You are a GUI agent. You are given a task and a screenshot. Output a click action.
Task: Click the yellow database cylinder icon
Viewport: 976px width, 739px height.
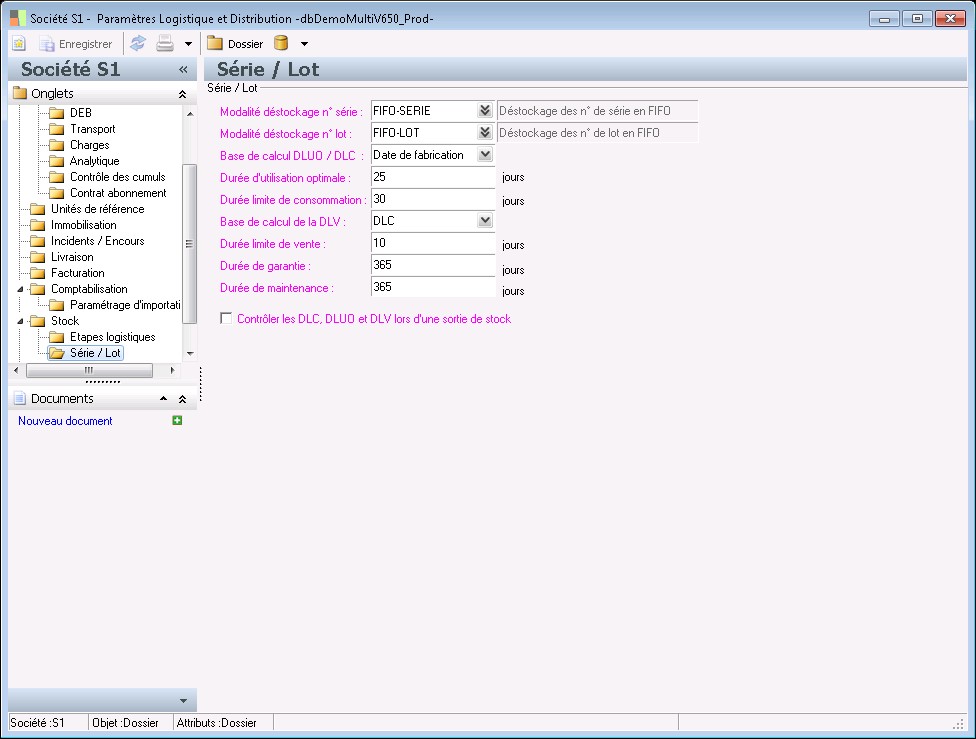tap(281, 44)
